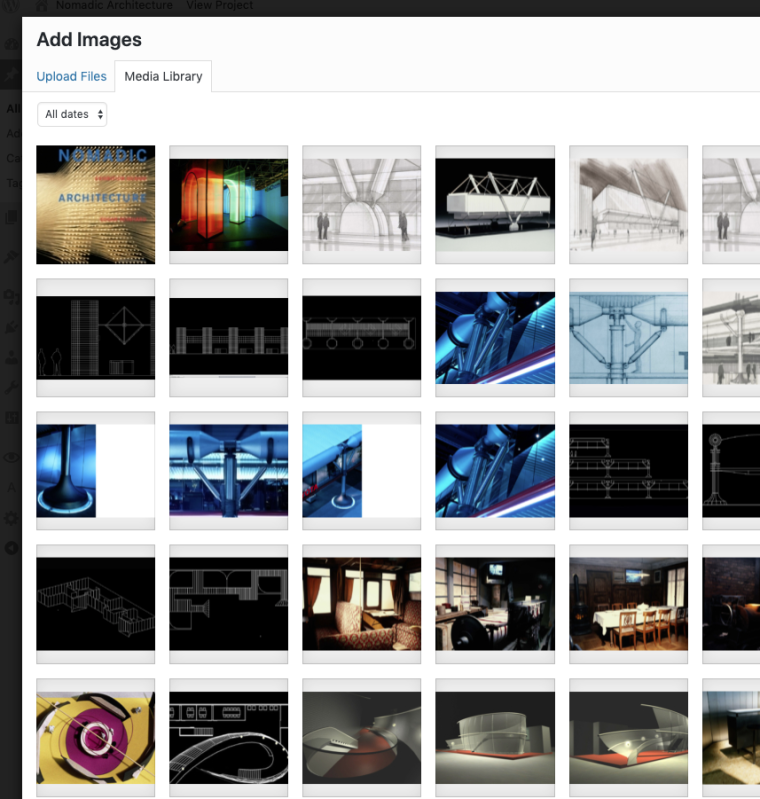Select the Nomadic Architecture cover thumbnail
The height and width of the screenshot is (799, 760).
coord(96,205)
